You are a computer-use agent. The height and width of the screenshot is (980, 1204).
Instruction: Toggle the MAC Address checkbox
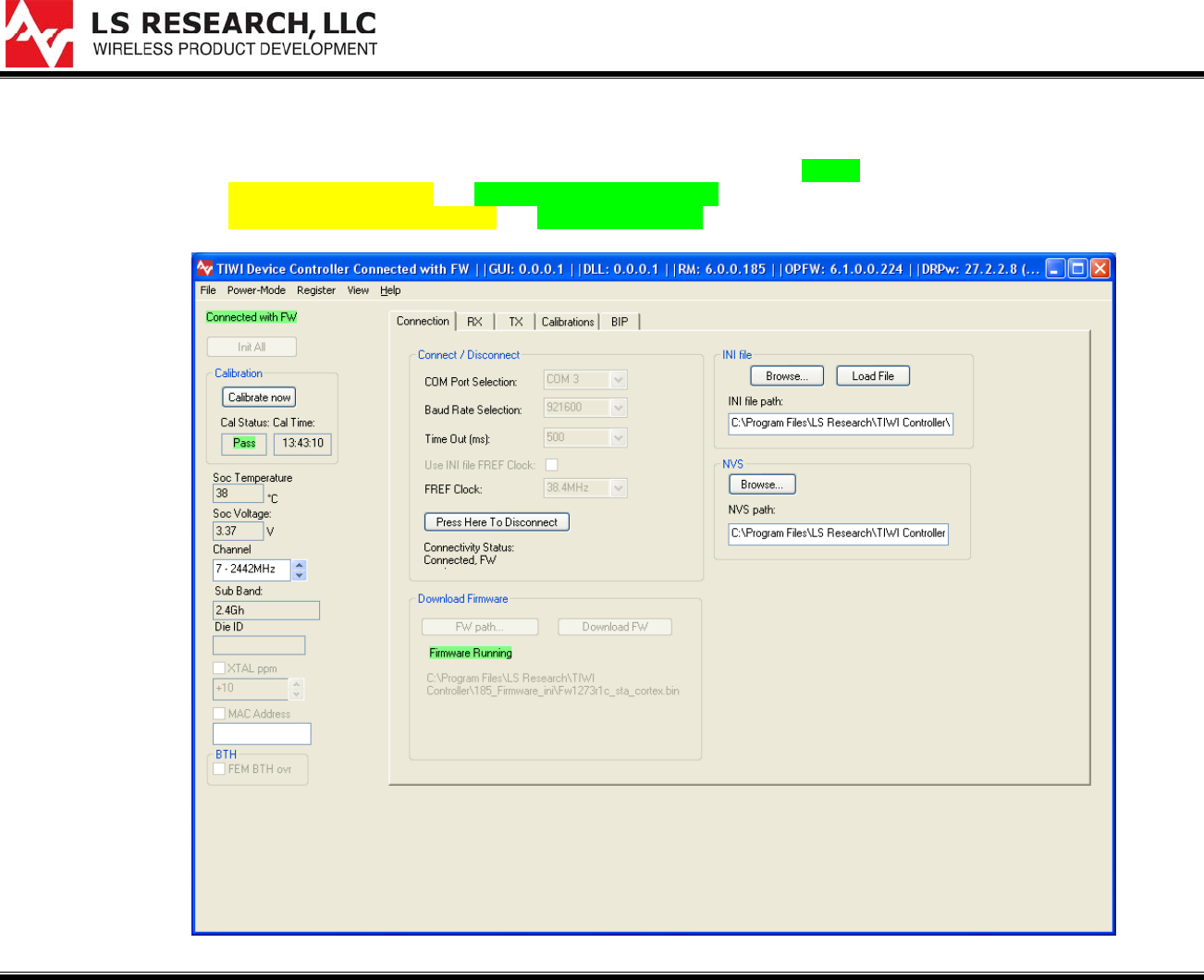[x=219, y=714]
